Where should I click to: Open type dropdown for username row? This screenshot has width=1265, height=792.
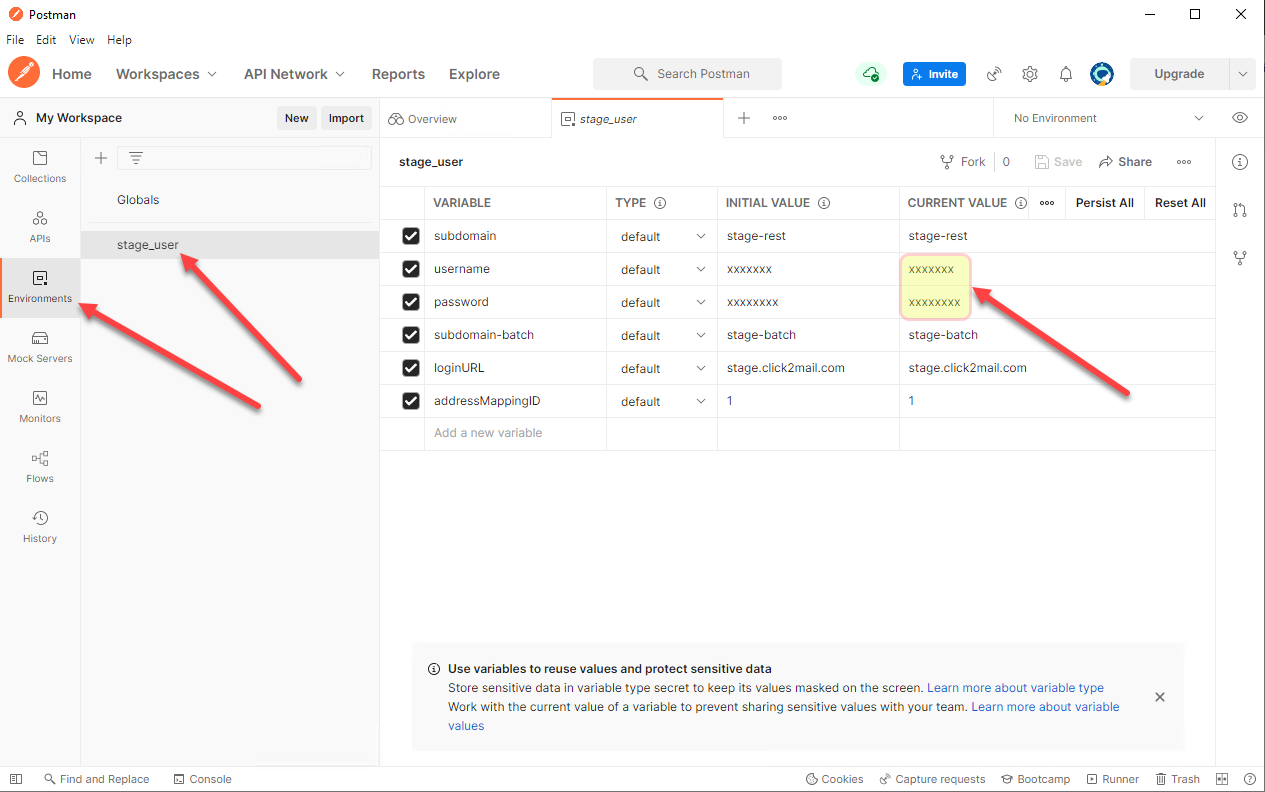pyautogui.click(x=662, y=270)
